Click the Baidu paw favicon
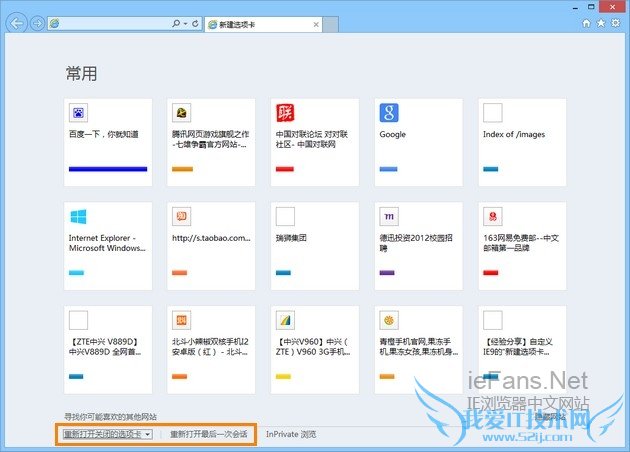630x452 pixels. coord(78,113)
